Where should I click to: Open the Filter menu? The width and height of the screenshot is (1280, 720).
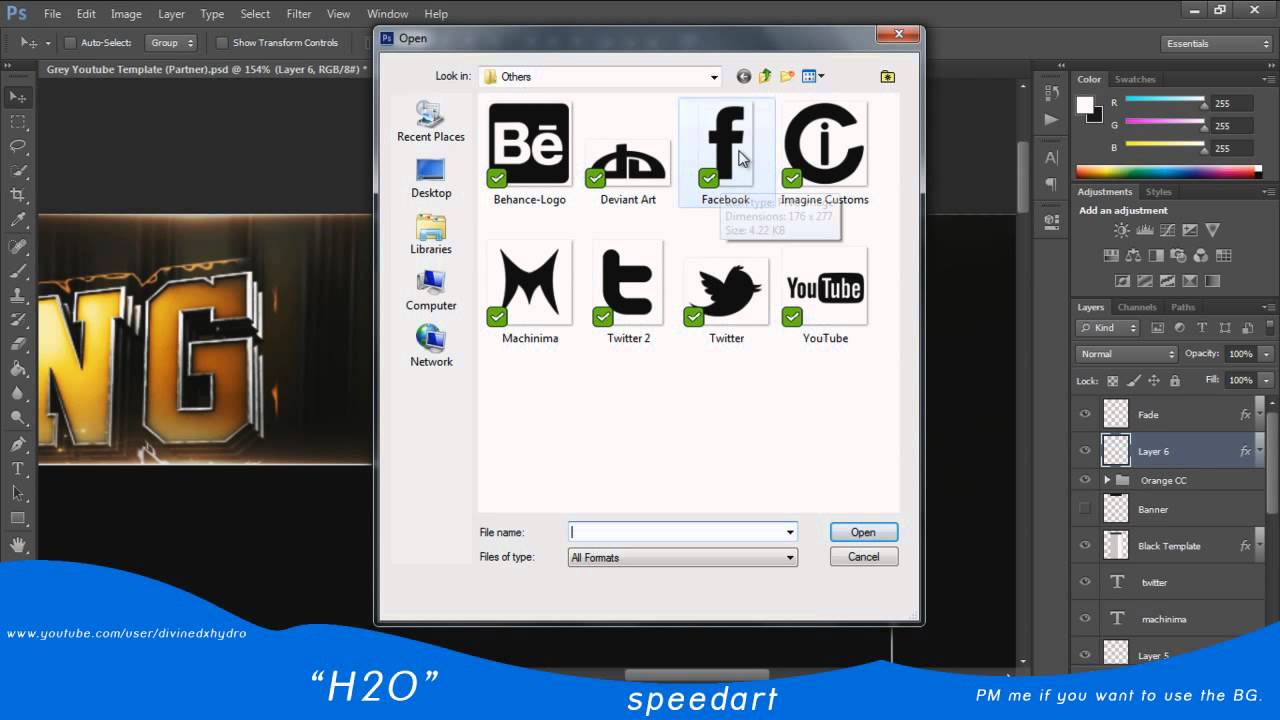299,14
